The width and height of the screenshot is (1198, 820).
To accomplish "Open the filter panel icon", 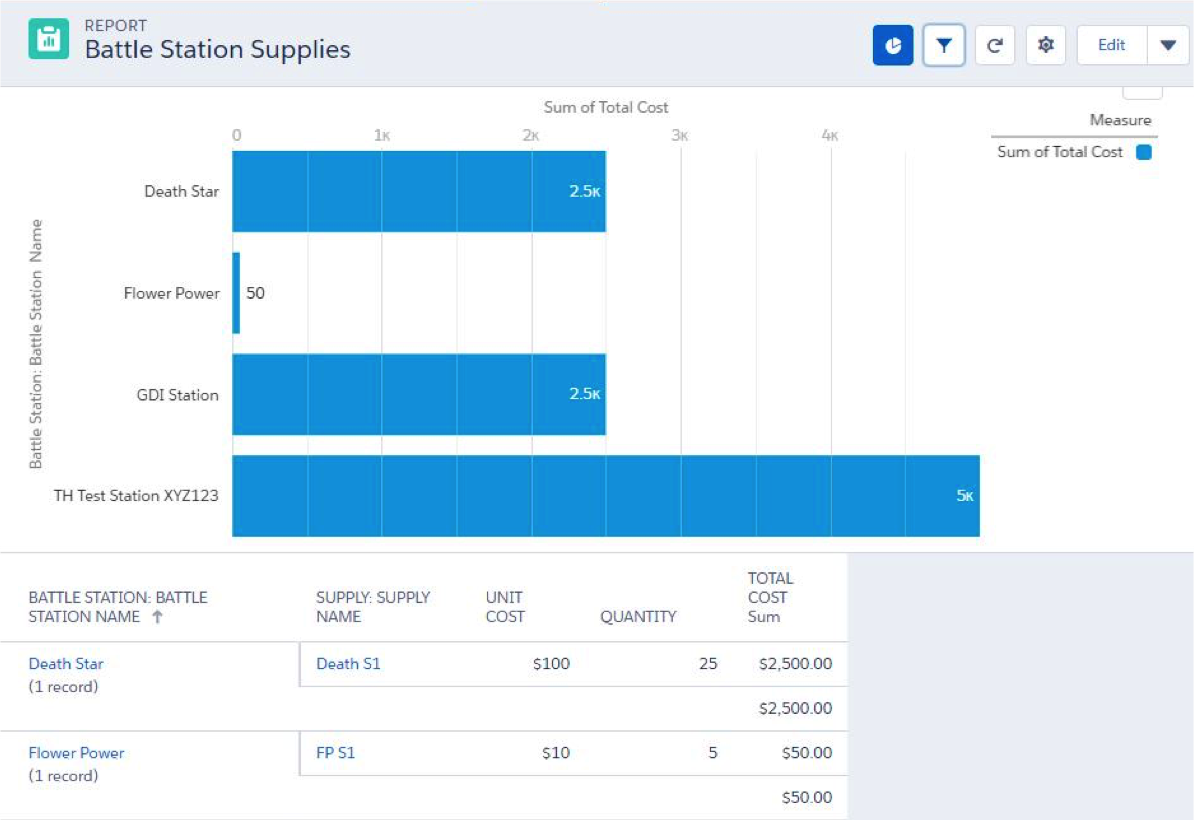I will click(944, 46).
